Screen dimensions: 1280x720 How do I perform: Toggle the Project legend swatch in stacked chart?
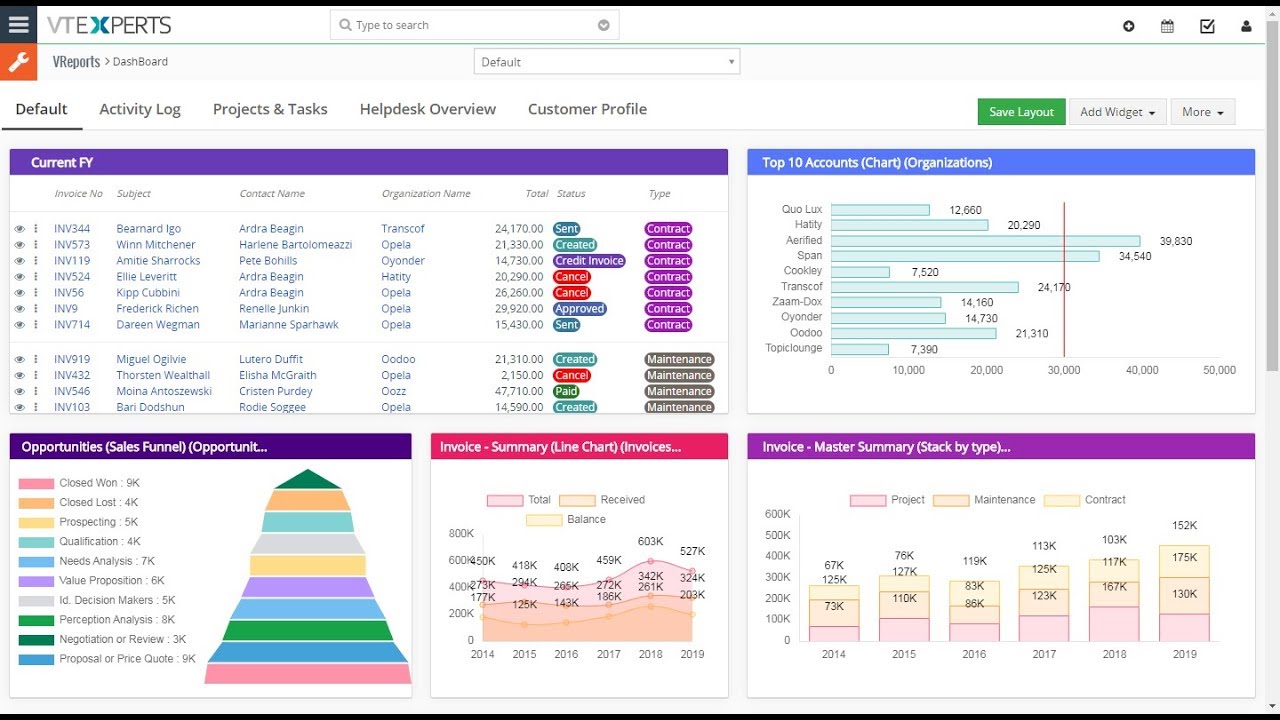click(x=868, y=500)
